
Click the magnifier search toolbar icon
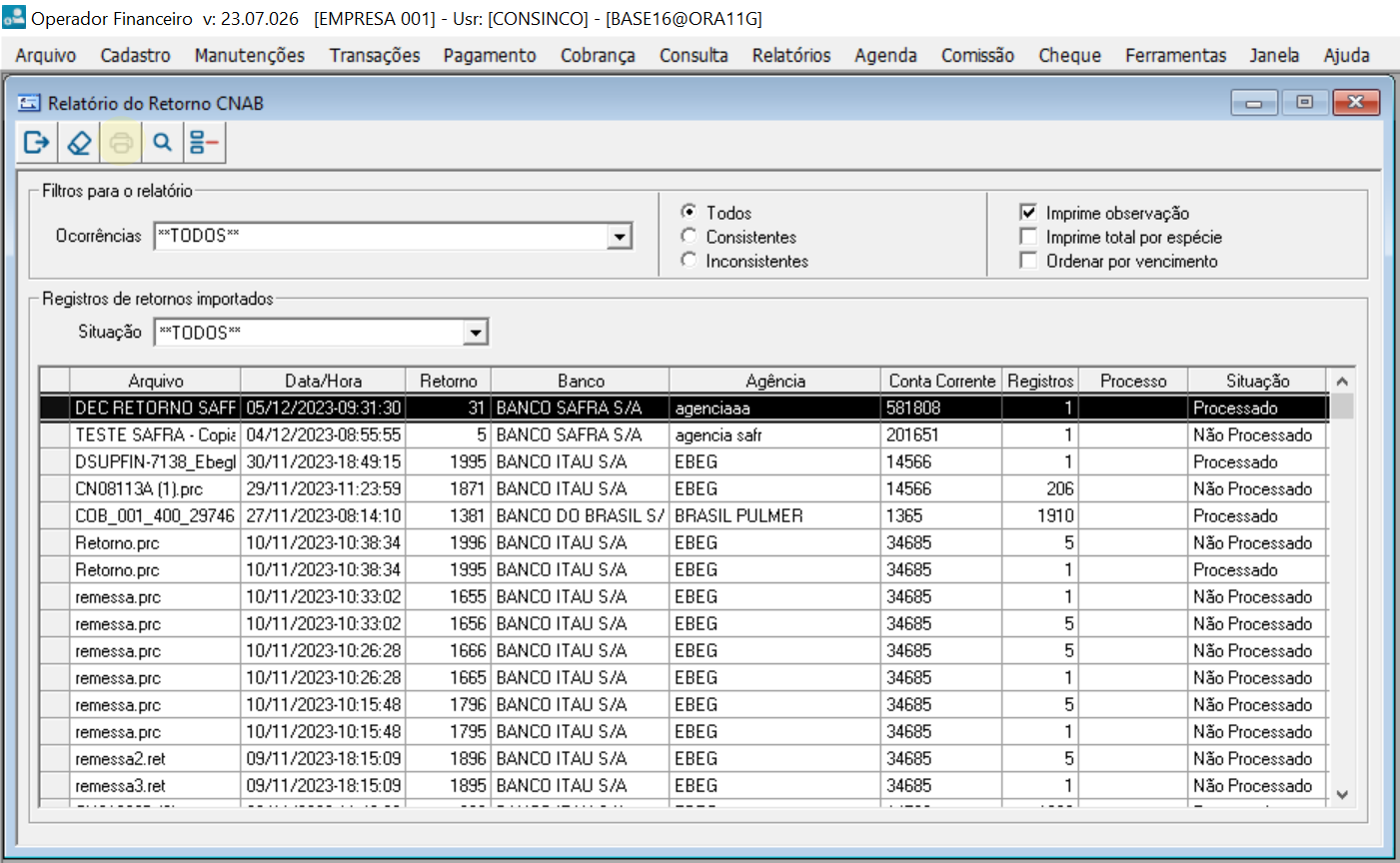[162, 143]
